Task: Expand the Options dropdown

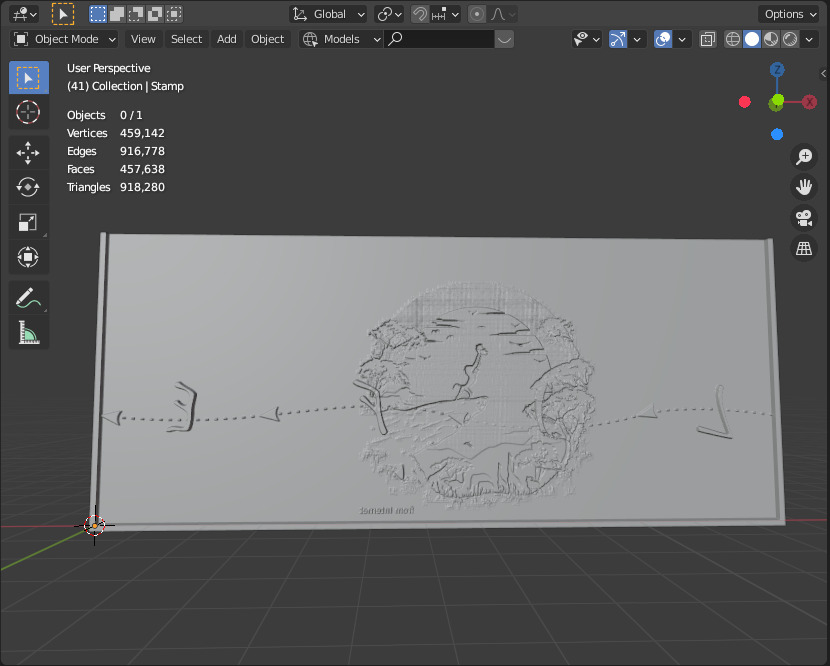Action: tap(790, 14)
